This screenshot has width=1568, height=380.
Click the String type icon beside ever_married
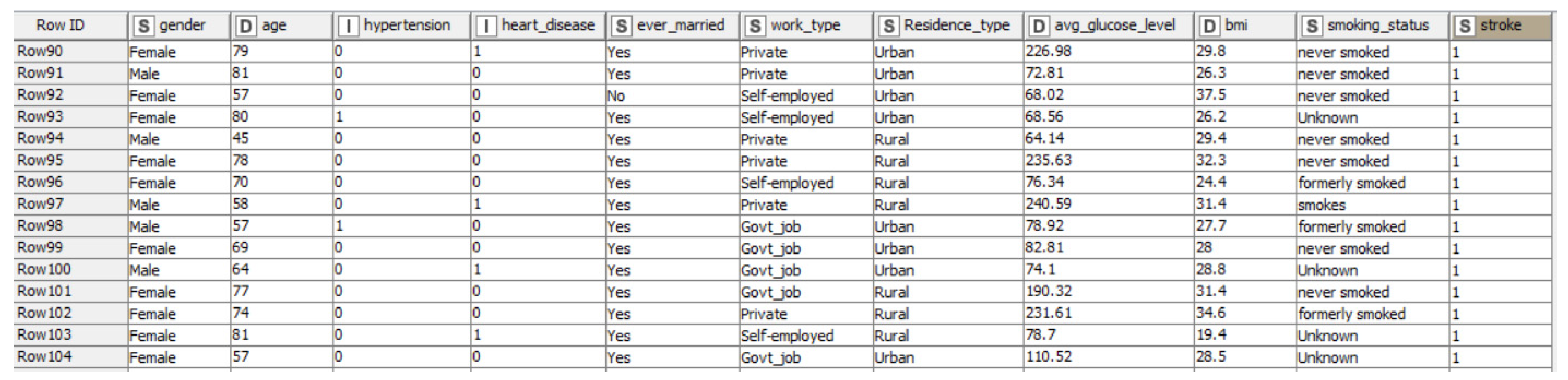(x=621, y=26)
